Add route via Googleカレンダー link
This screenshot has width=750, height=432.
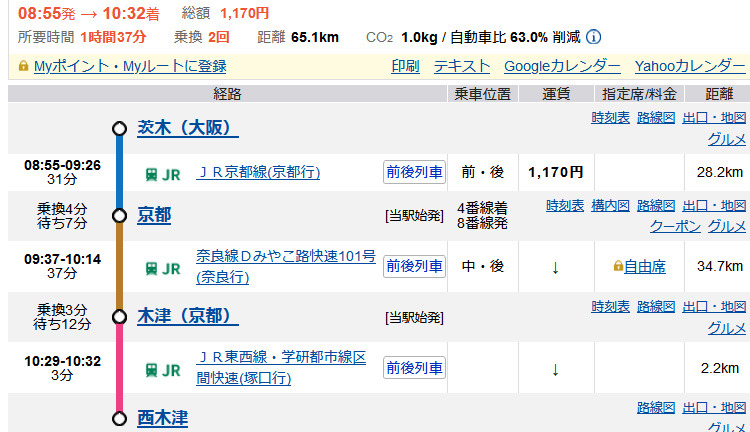coord(562,66)
